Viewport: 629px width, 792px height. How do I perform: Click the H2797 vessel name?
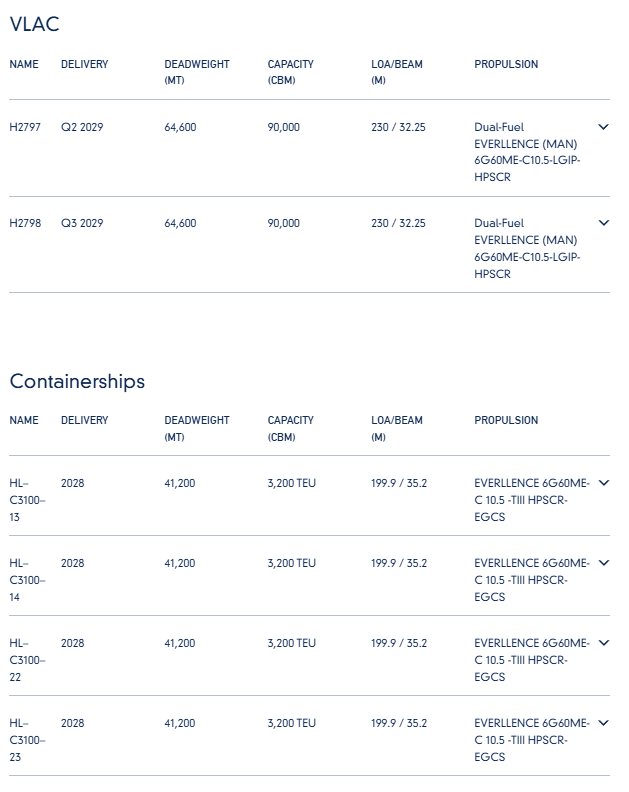point(25,127)
